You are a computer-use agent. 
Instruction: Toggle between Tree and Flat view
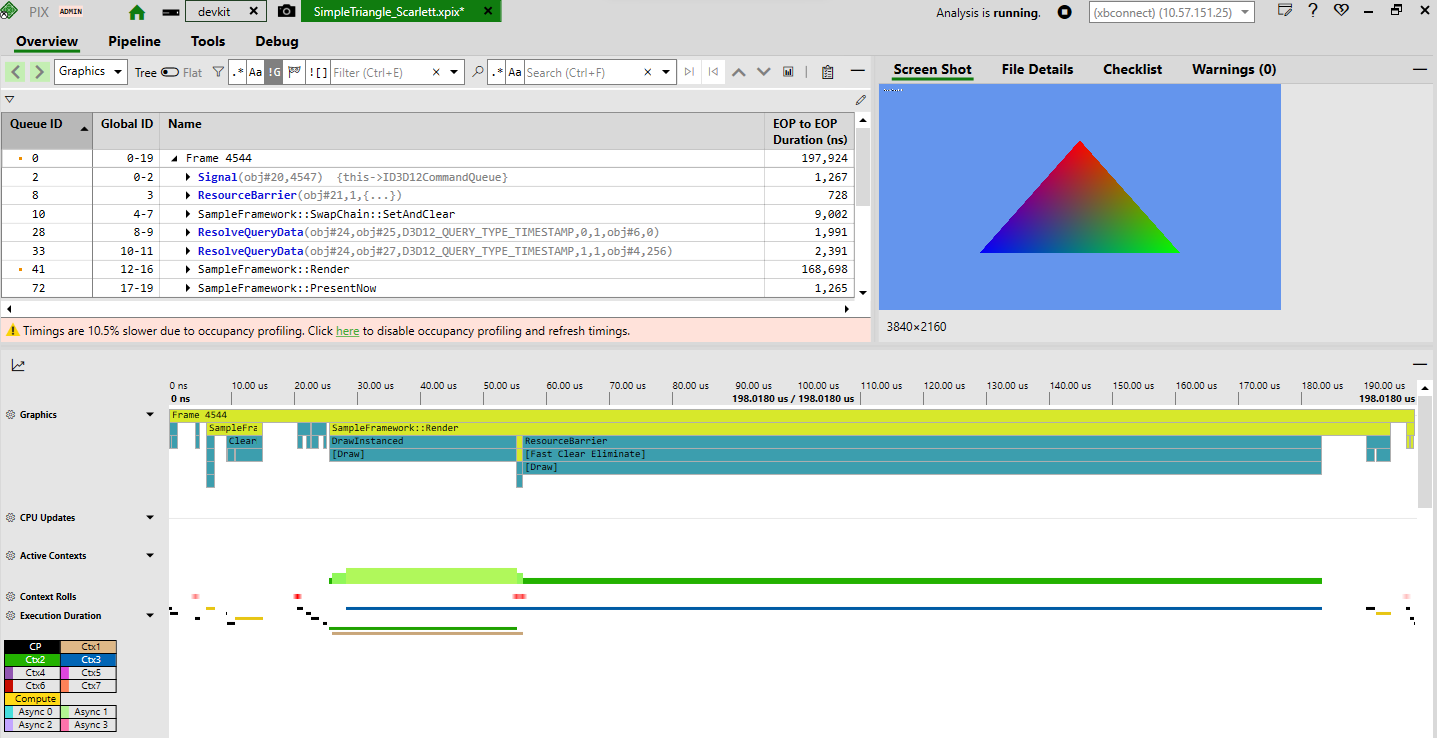tap(169, 72)
